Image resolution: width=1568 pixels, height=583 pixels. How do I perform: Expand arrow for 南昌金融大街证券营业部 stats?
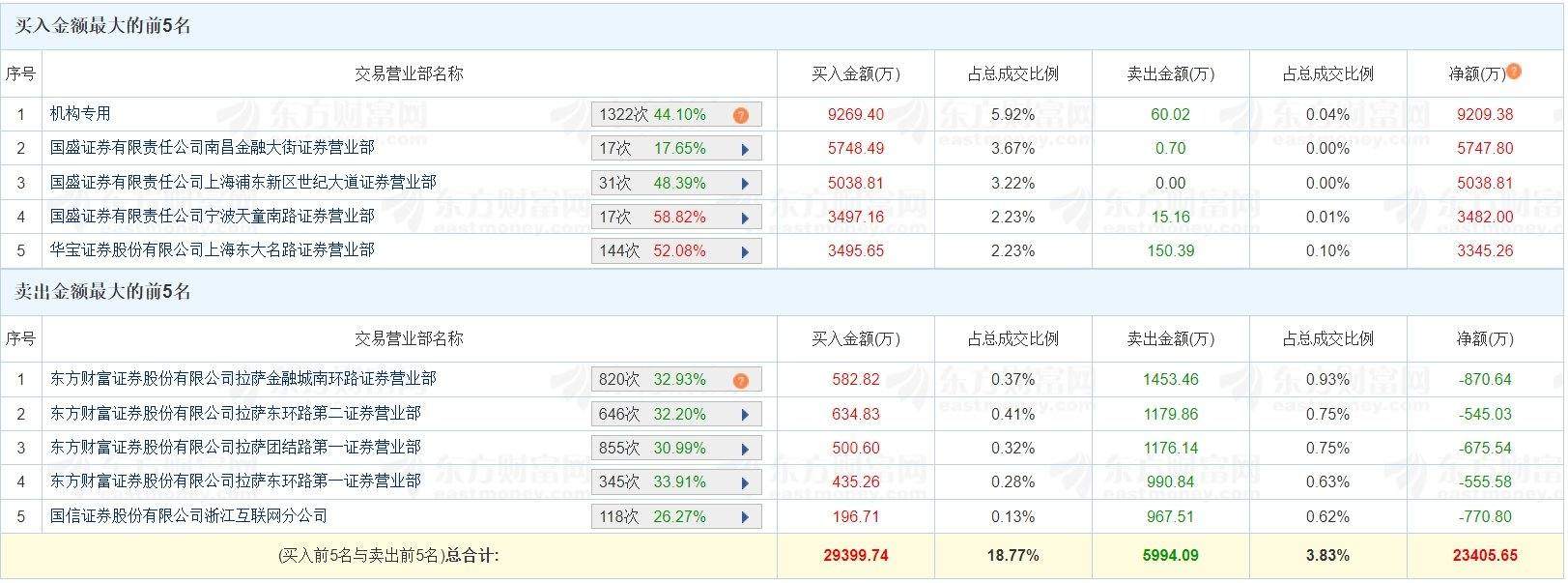click(745, 150)
